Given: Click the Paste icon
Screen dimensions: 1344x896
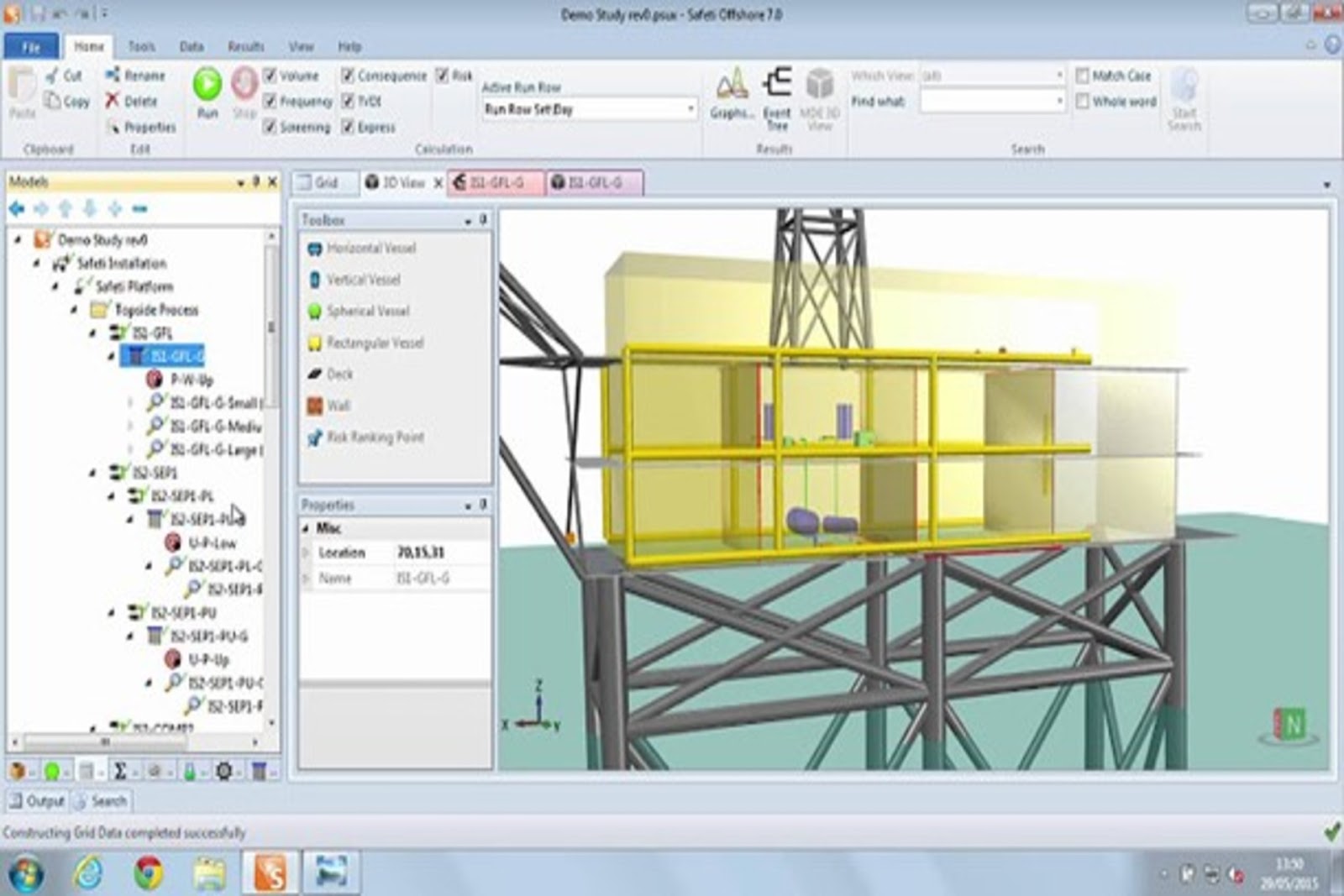Looking at the screenshot, I should click(x=22, y=93).
